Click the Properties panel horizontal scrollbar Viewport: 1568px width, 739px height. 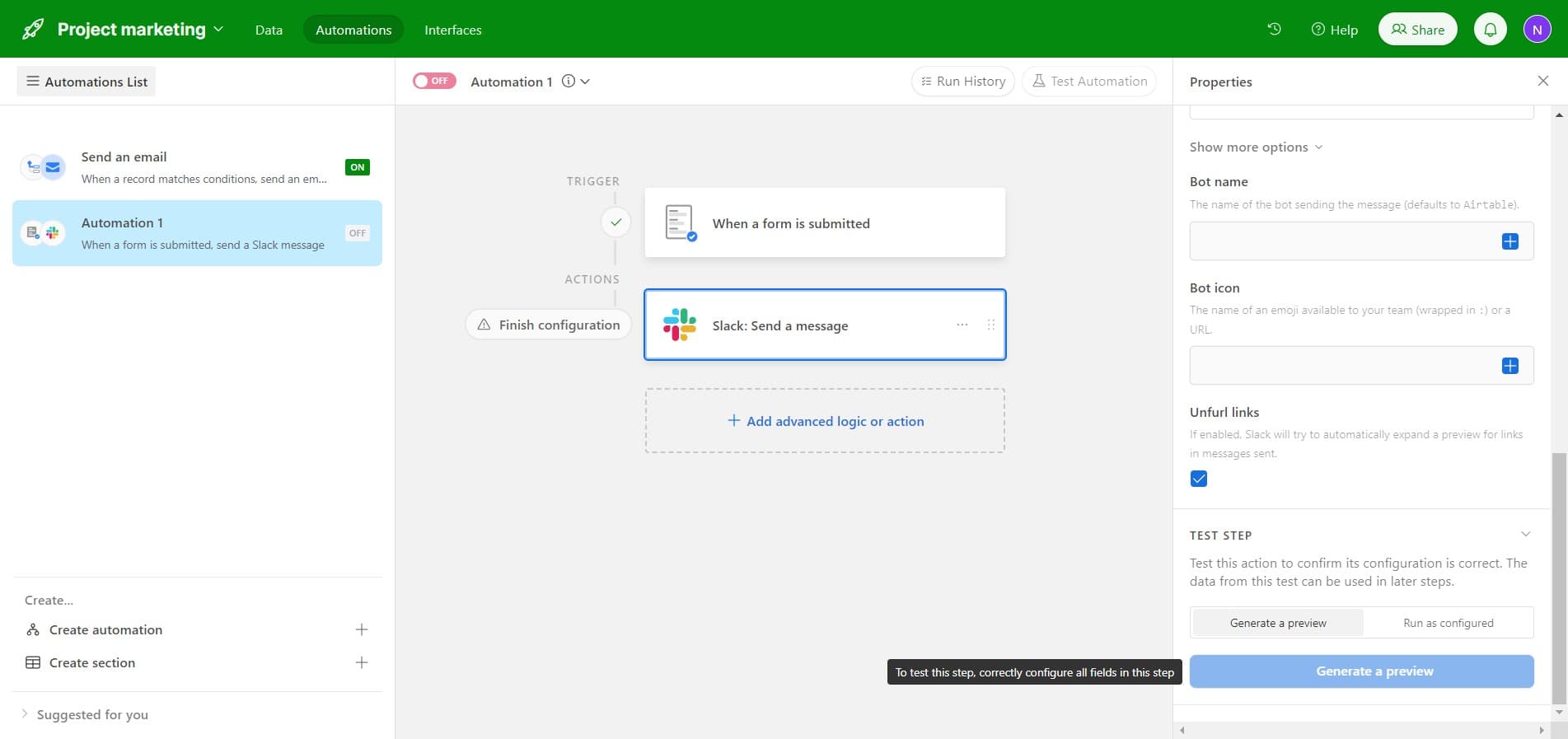click(x=1361, y=730)
